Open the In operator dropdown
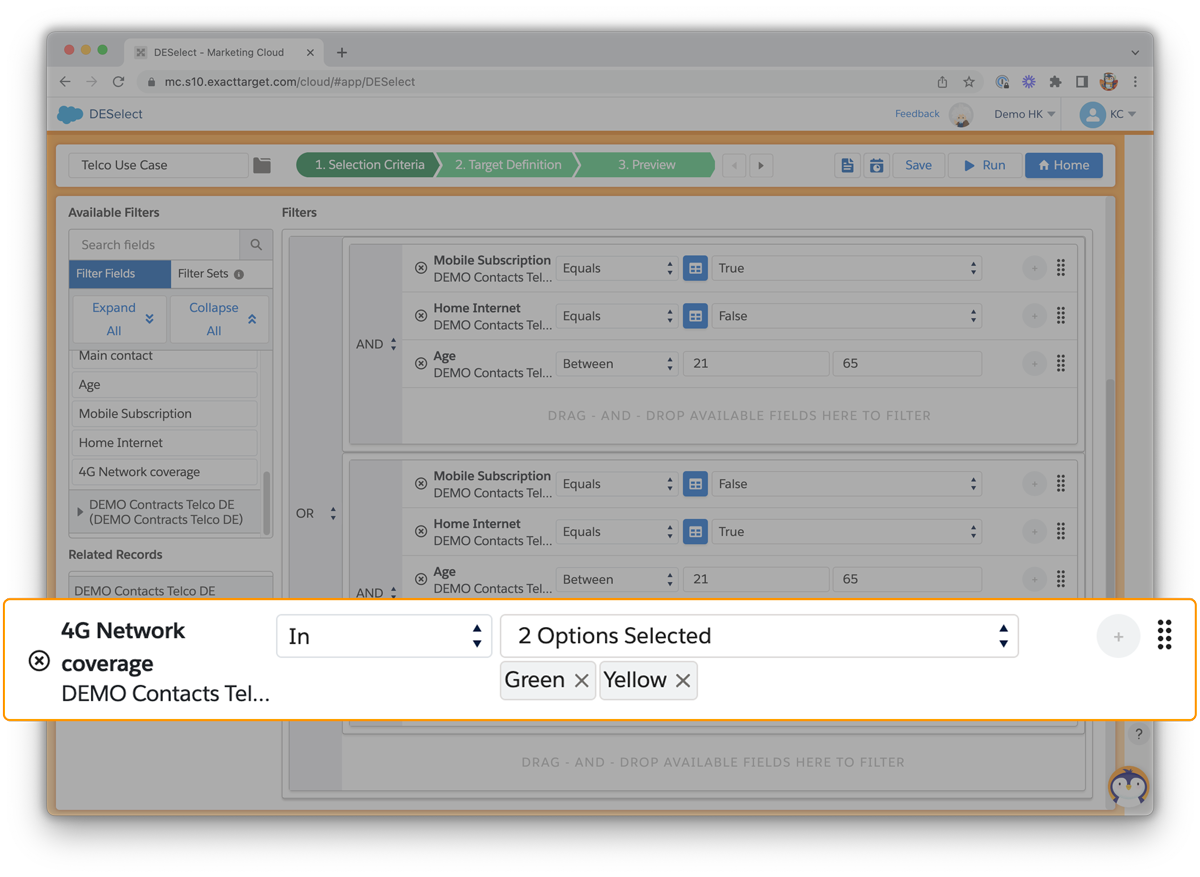1200x877 pixels. [384, 636]
